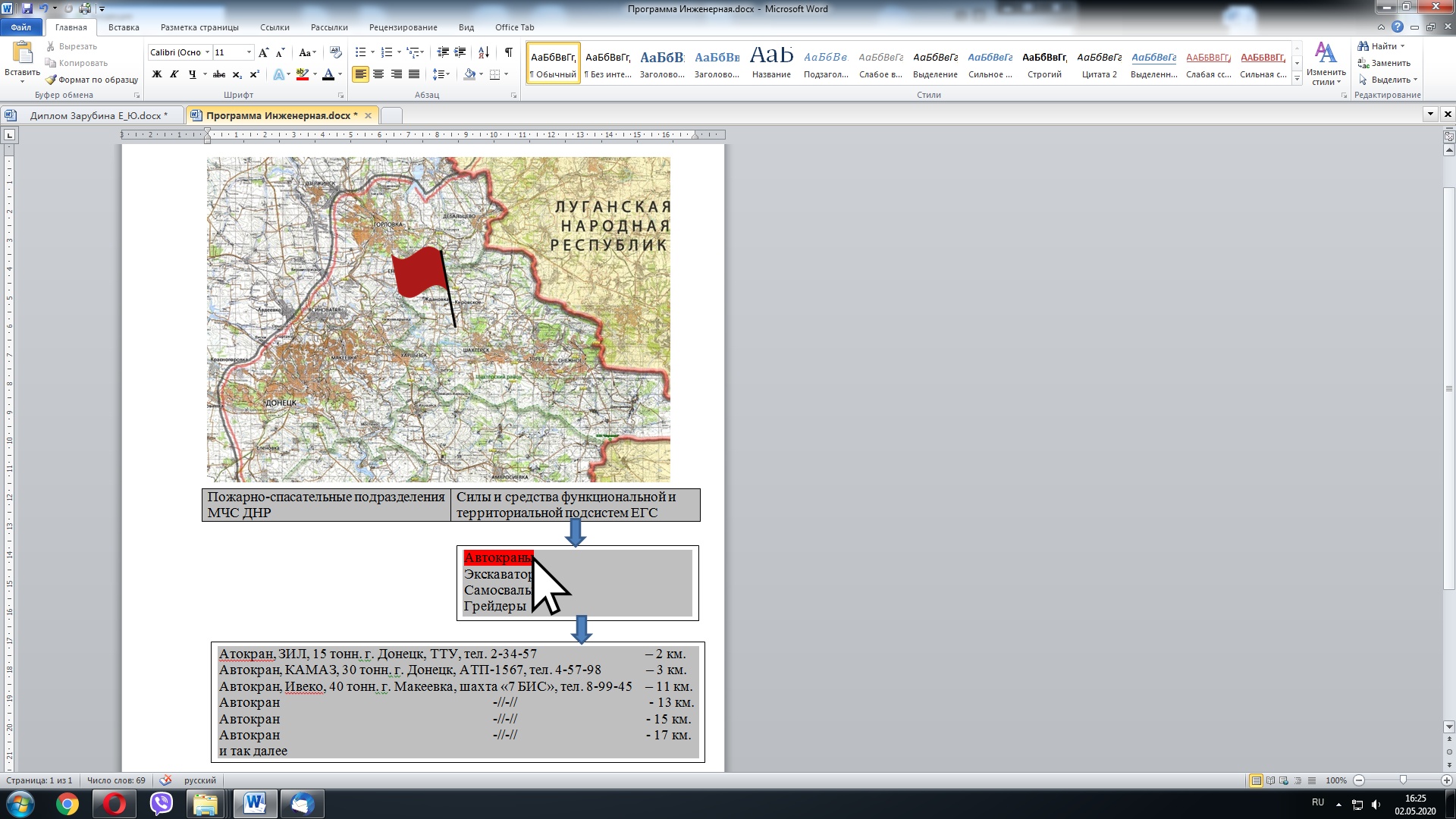Open the font size dropdown
Viewport: 1456px width, 819px height.
point(249,52)
